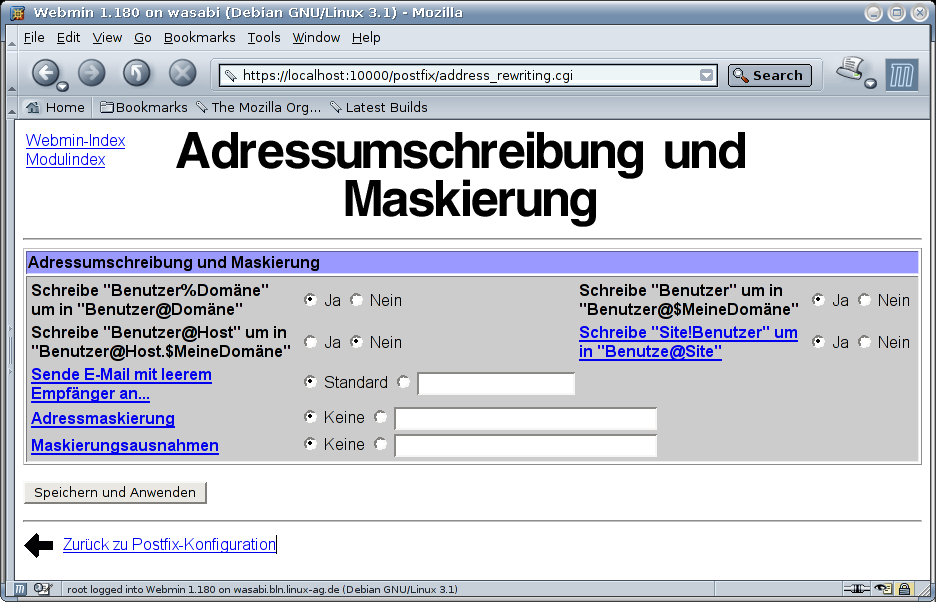Image resolution: width=936 pixels, height=602 pixels.
Task: Open the Bookmarks folder in the personal toolbar
Action: point(143,108)
